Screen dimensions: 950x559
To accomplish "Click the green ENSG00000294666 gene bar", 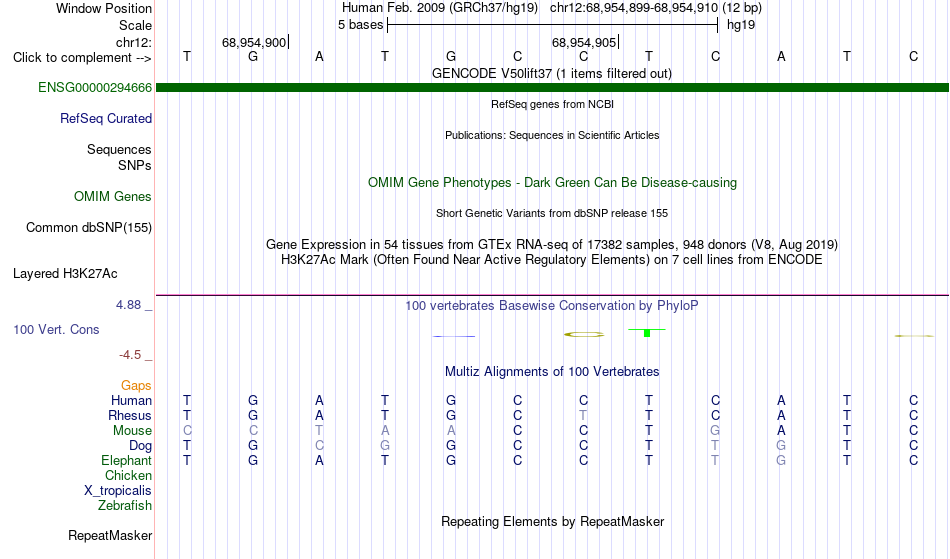I will point(552,88).
